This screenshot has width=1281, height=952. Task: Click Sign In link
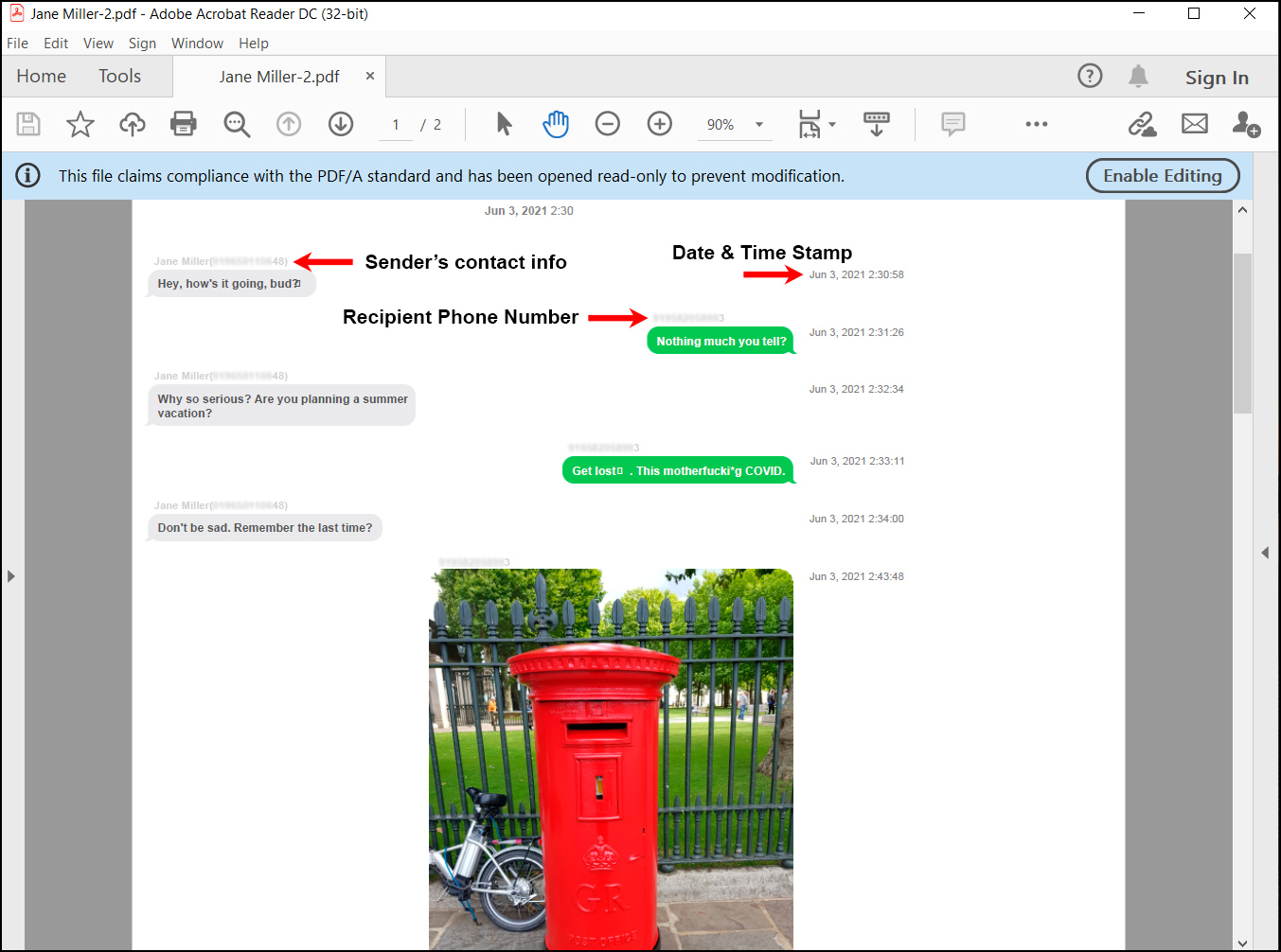[x=1216, y=78]
